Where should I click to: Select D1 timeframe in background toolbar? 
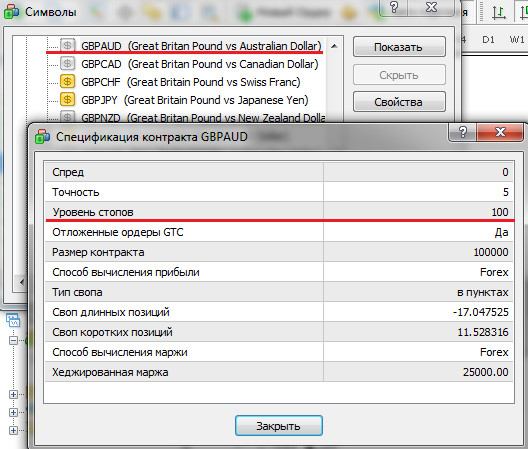pyautogui.click(x=488, y=40)
